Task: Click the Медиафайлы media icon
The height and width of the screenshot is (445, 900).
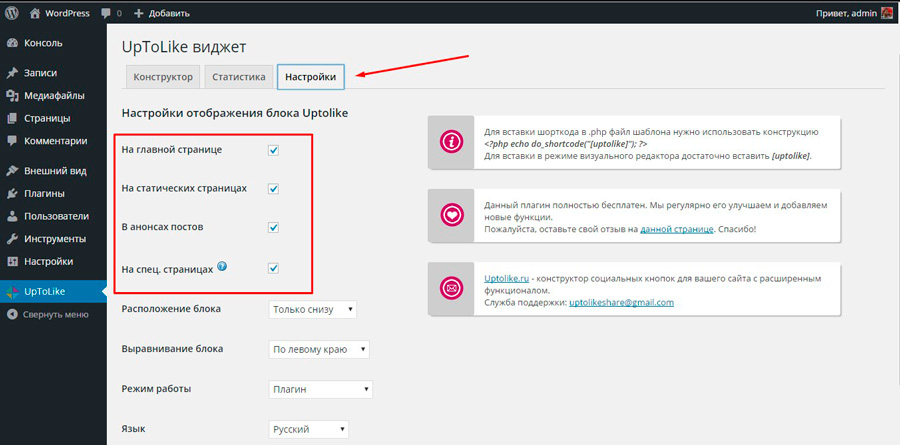Action: [13, 95]
